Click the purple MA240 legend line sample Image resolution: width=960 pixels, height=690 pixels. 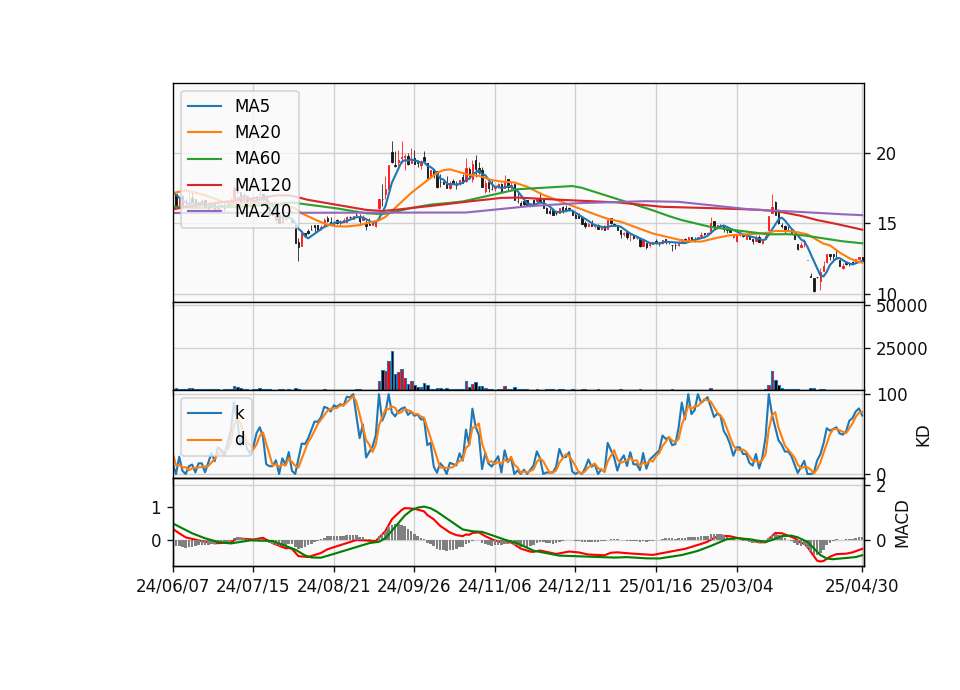tap(204, 211)
